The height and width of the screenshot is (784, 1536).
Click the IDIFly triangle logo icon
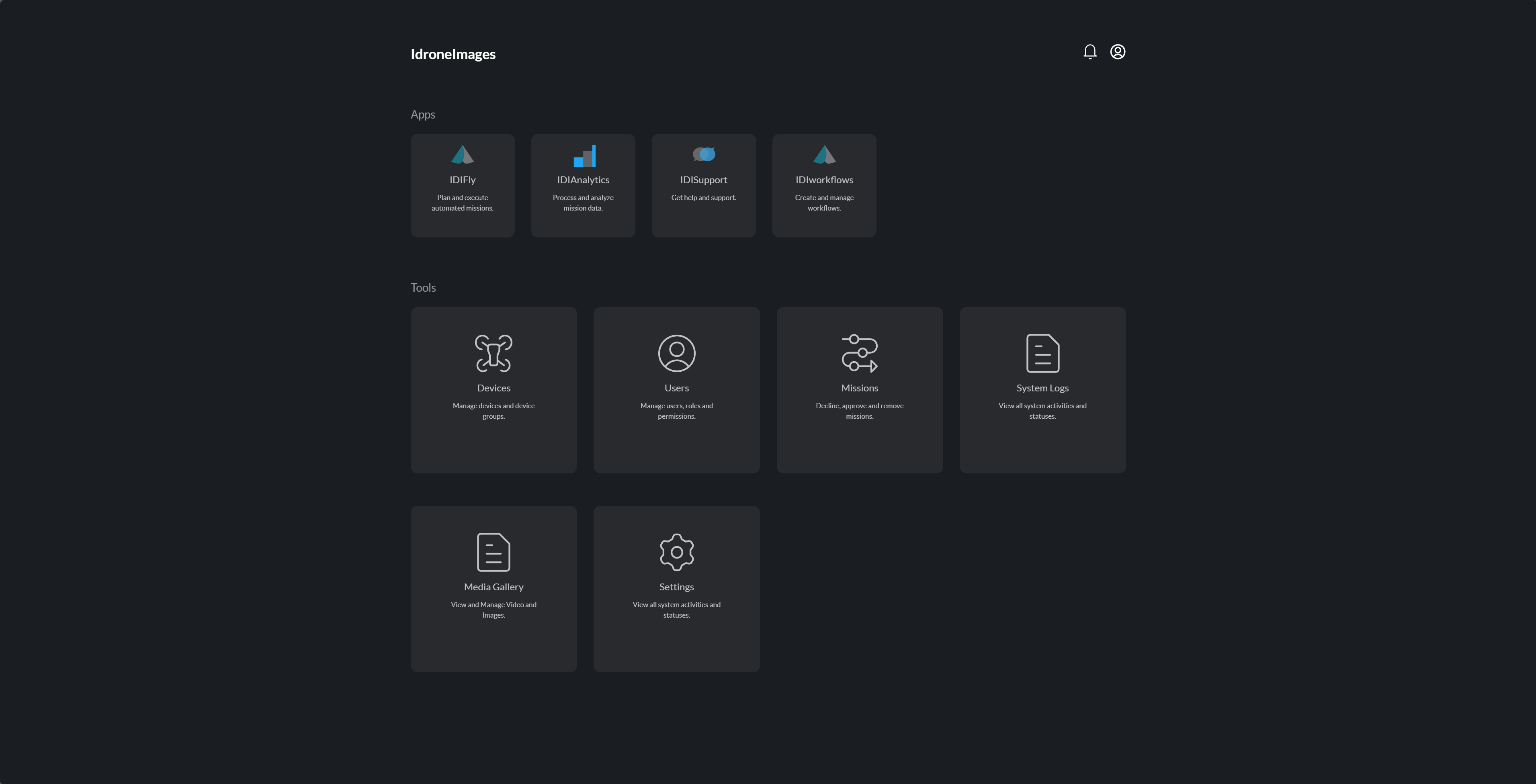[462, 155]
